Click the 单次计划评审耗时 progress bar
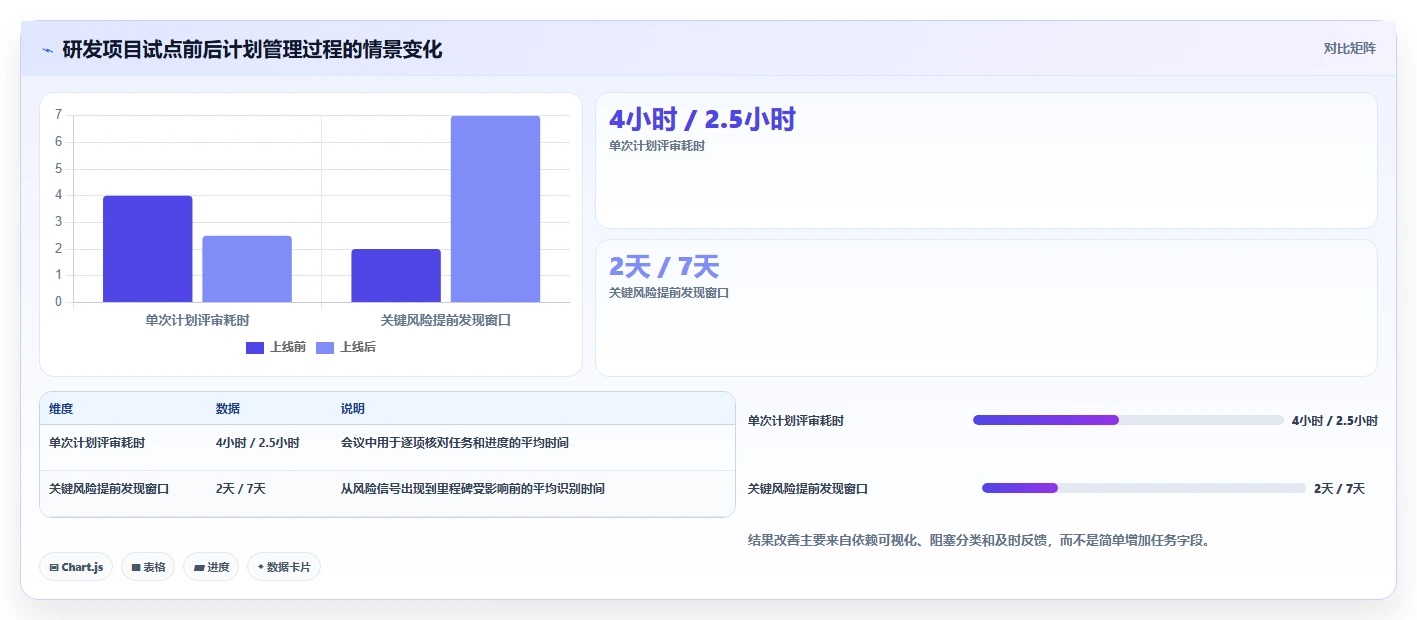The image size is (1417, 620). point(1128,420)
